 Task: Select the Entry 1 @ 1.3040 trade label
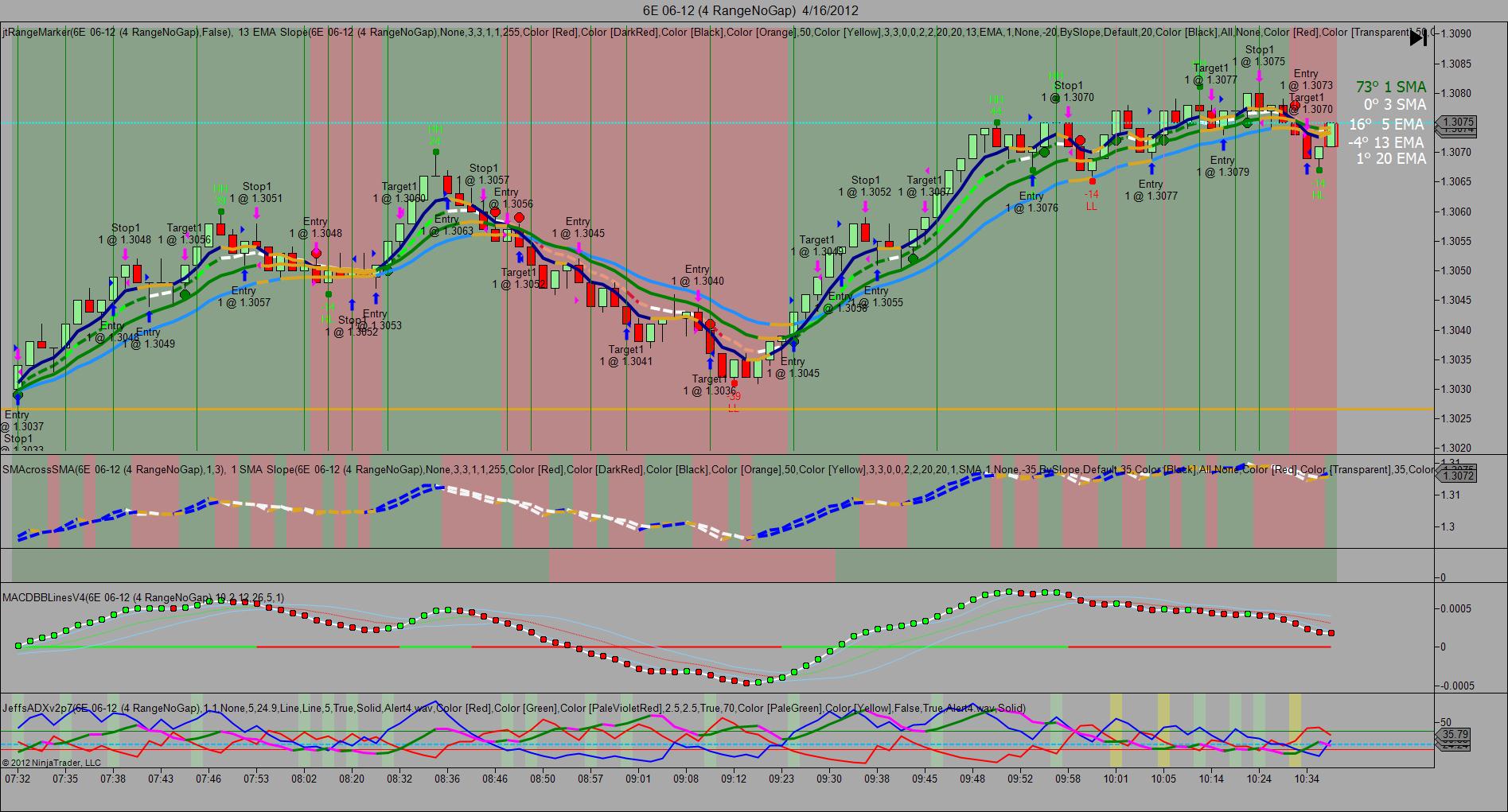pyautogui.click(x=698, y=275)
